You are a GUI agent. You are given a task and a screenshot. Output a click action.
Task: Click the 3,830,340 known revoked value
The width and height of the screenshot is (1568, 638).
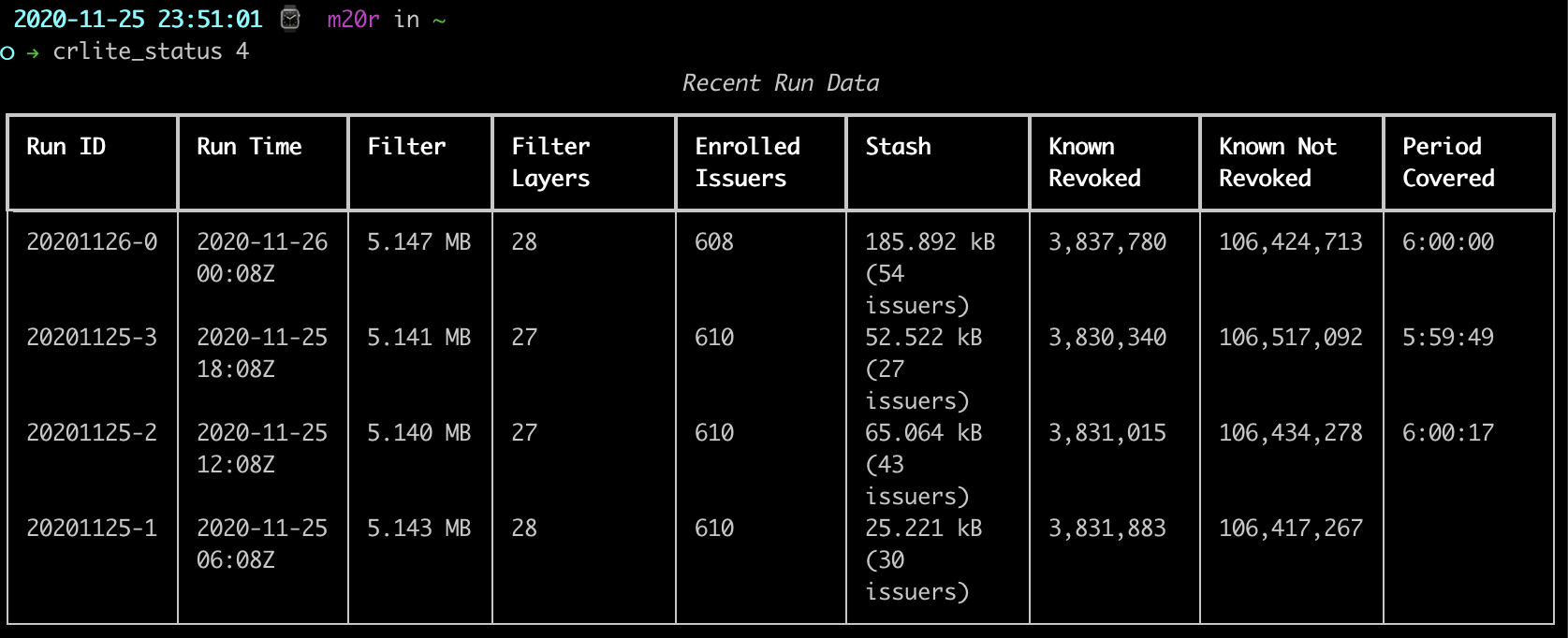[x=1106, y=338]
